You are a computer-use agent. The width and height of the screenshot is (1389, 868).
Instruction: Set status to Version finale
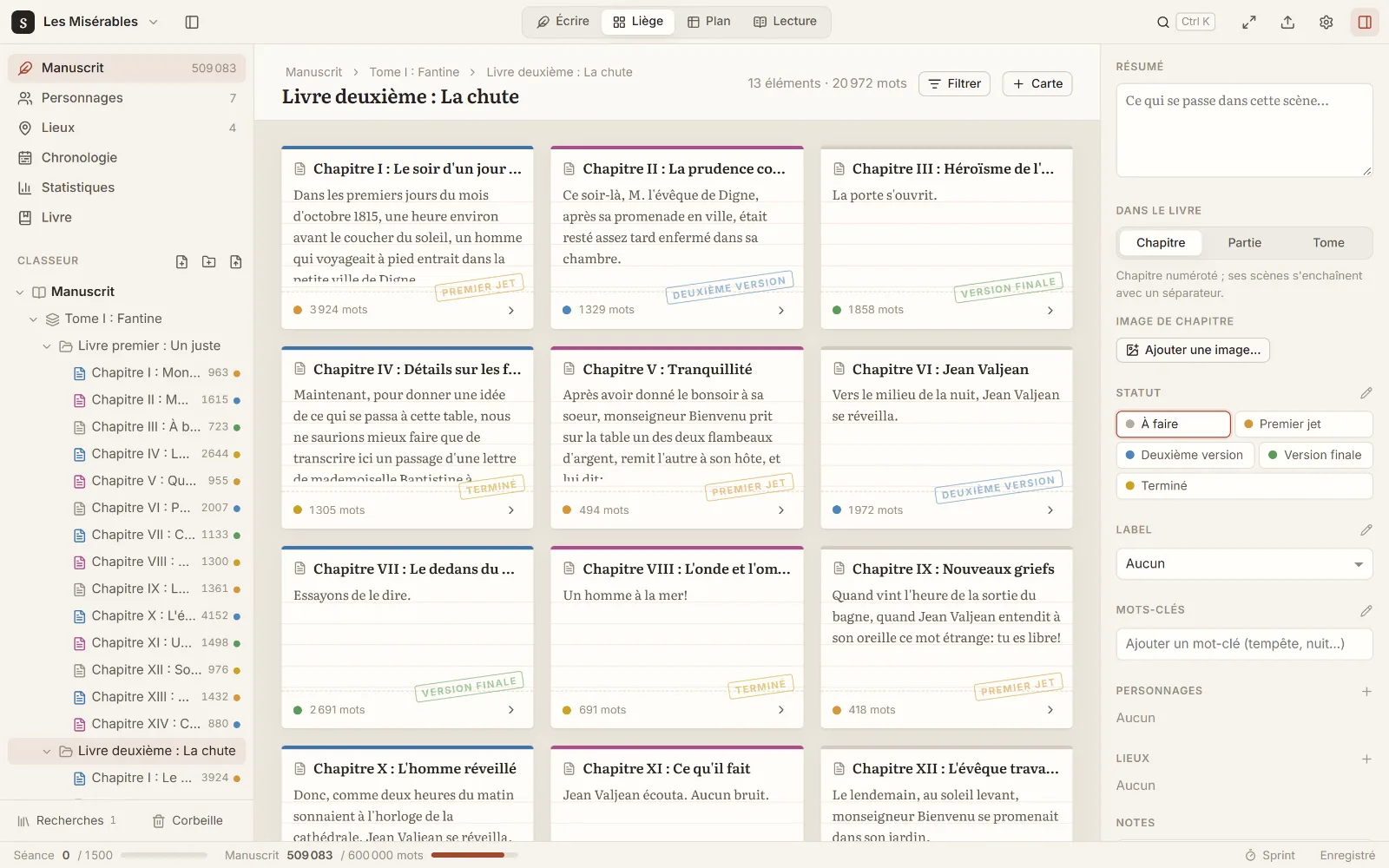(1316, 455)
